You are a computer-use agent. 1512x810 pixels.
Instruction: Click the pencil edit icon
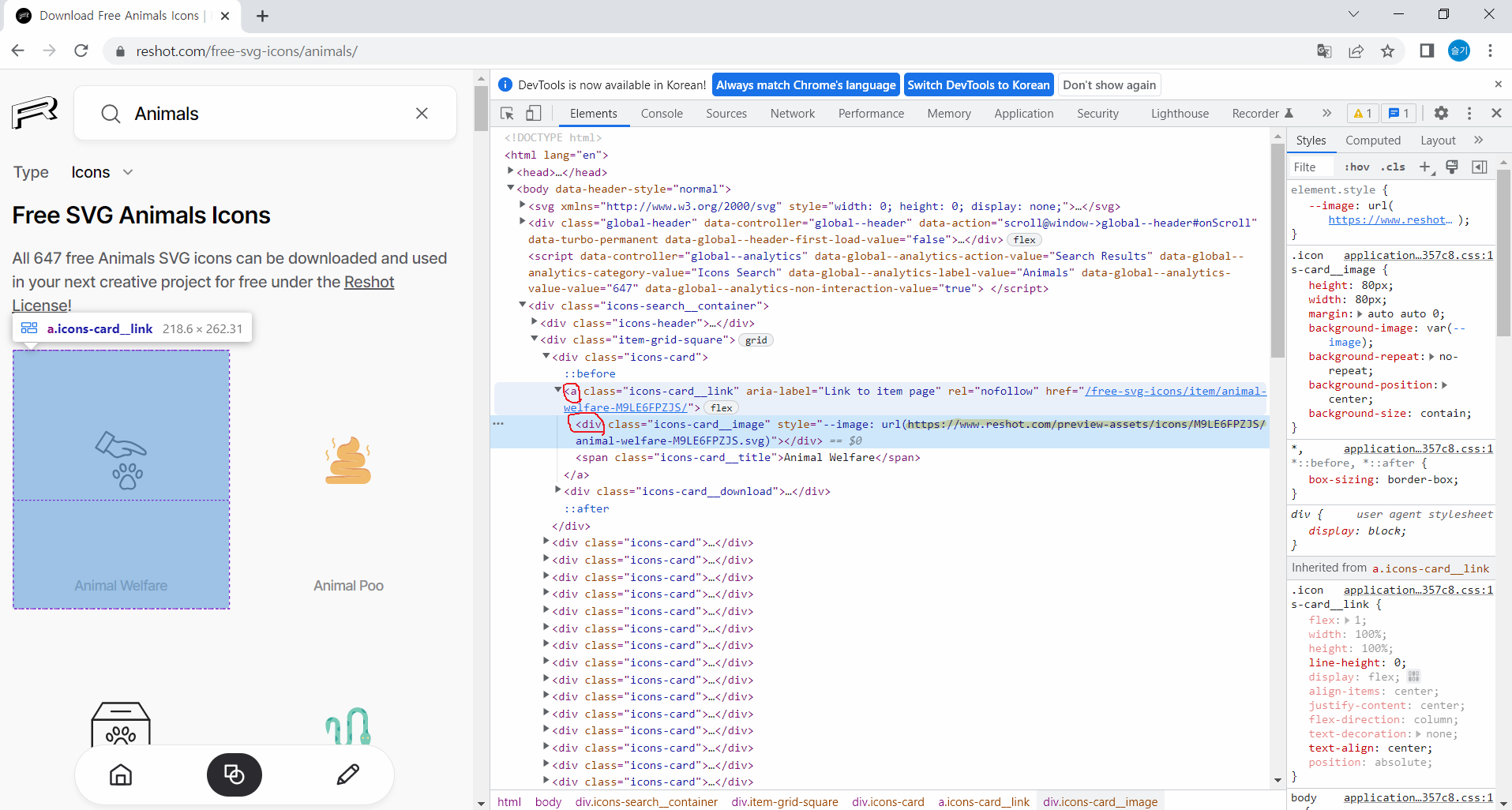pos(348,774)
